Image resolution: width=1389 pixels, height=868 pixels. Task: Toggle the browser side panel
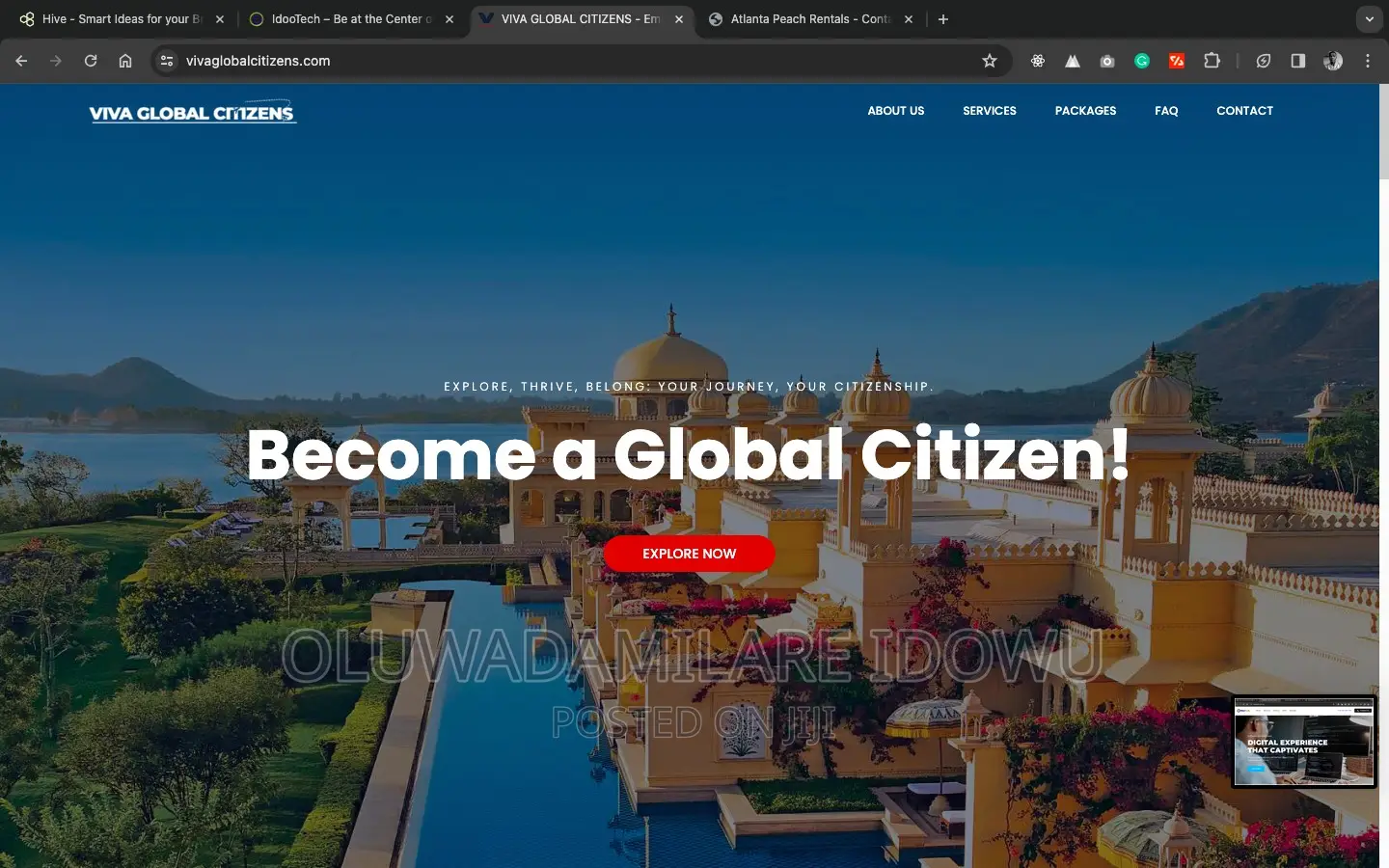pyautogui.click(x=1298, y=61)
